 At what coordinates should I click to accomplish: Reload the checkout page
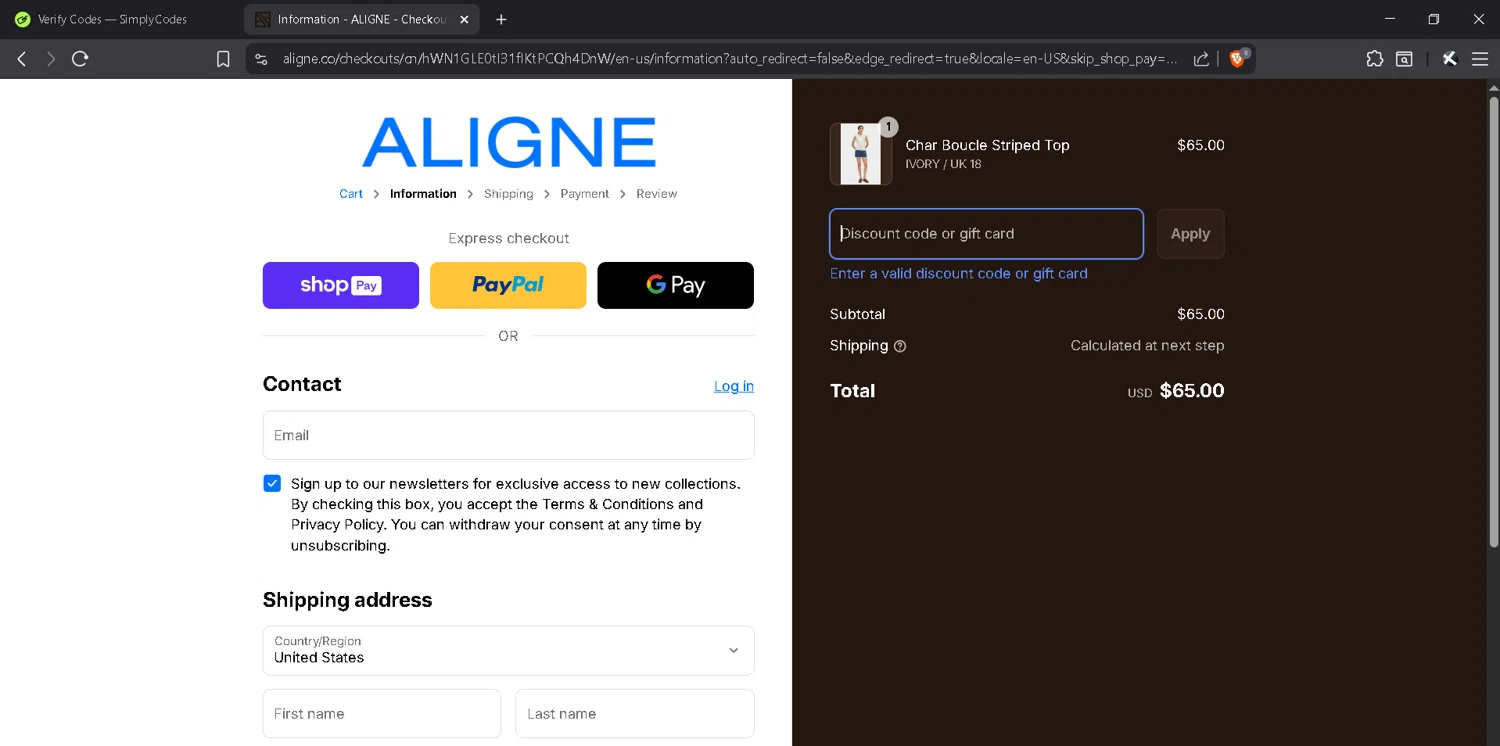tap(81, 59)
